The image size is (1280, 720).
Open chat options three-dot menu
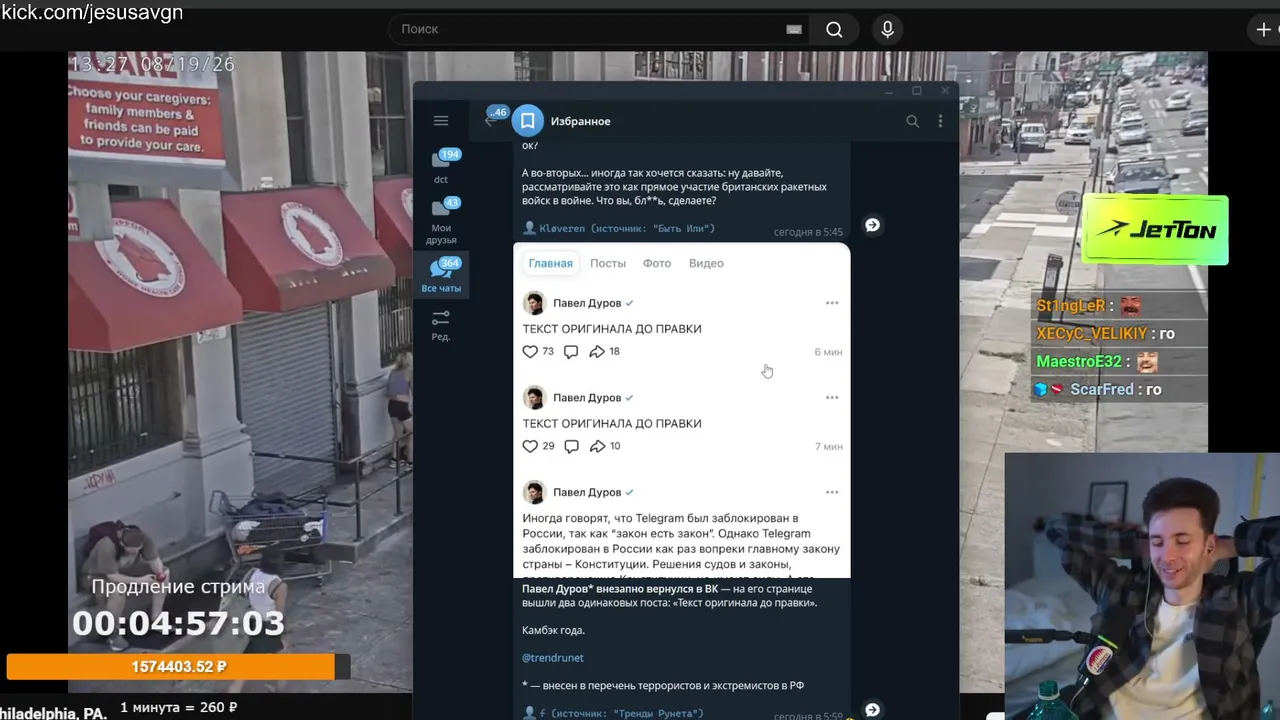pos(940,121)
